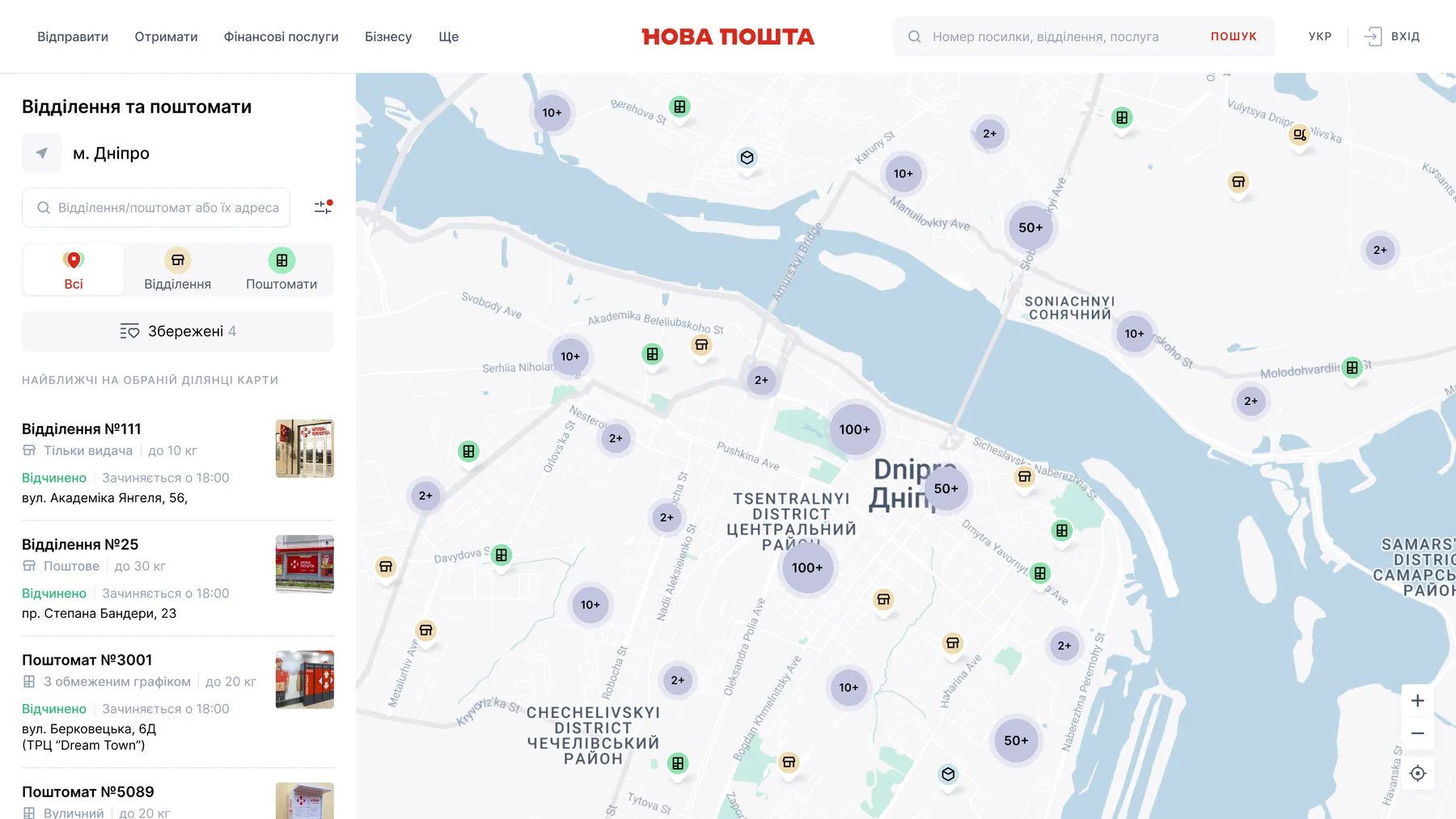
Task: Select Відправити in the top menu
Action: pyautogui.click(x=72, y=36)
